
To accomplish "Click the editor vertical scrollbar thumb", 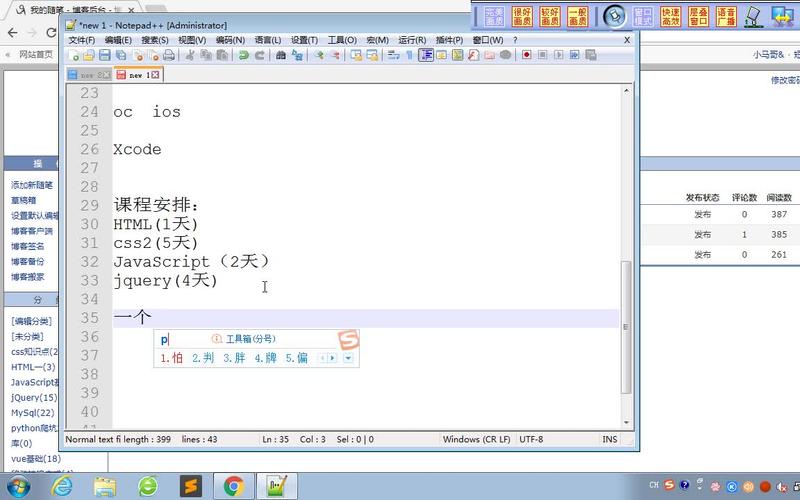I will pos(626,327).
